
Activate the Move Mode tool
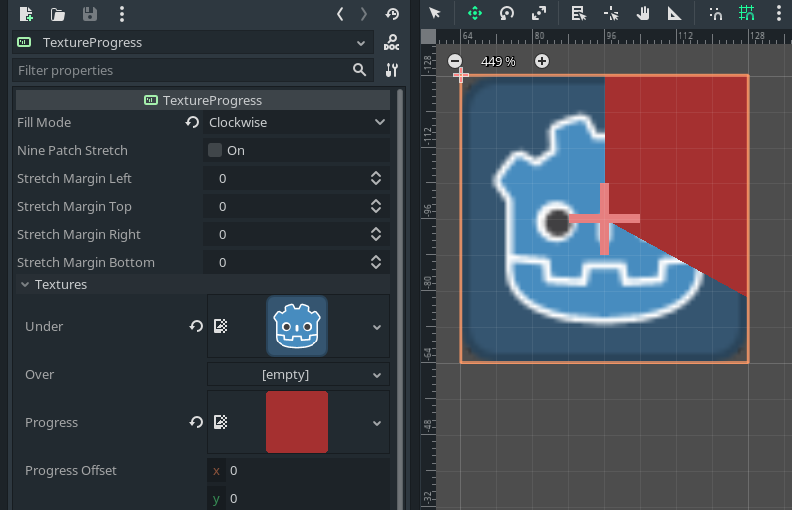(475, 13)
